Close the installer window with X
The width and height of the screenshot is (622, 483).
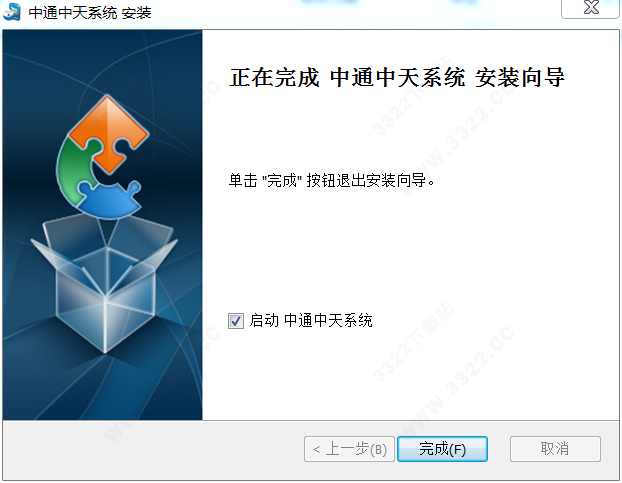click(591, 8)
